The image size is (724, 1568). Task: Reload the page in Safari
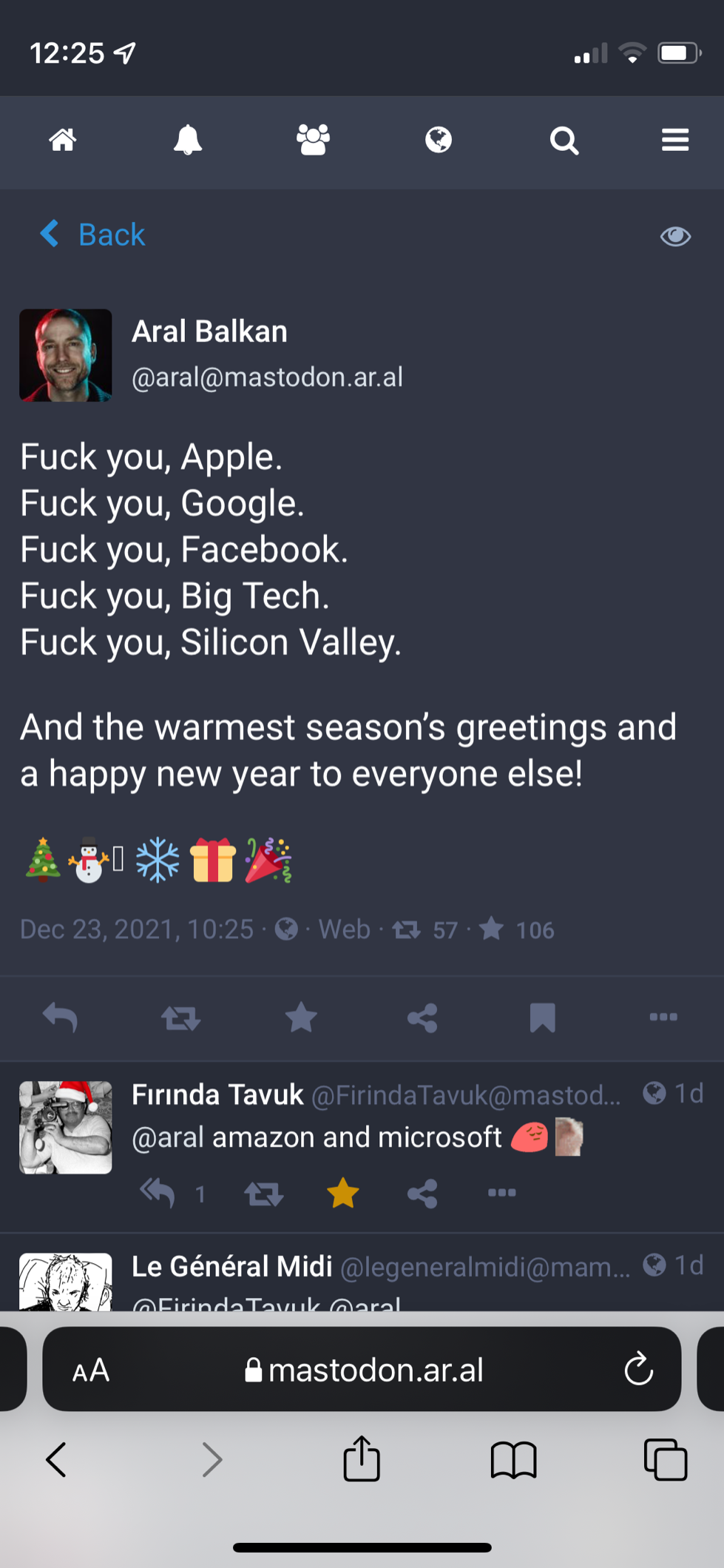(638, 1370)
